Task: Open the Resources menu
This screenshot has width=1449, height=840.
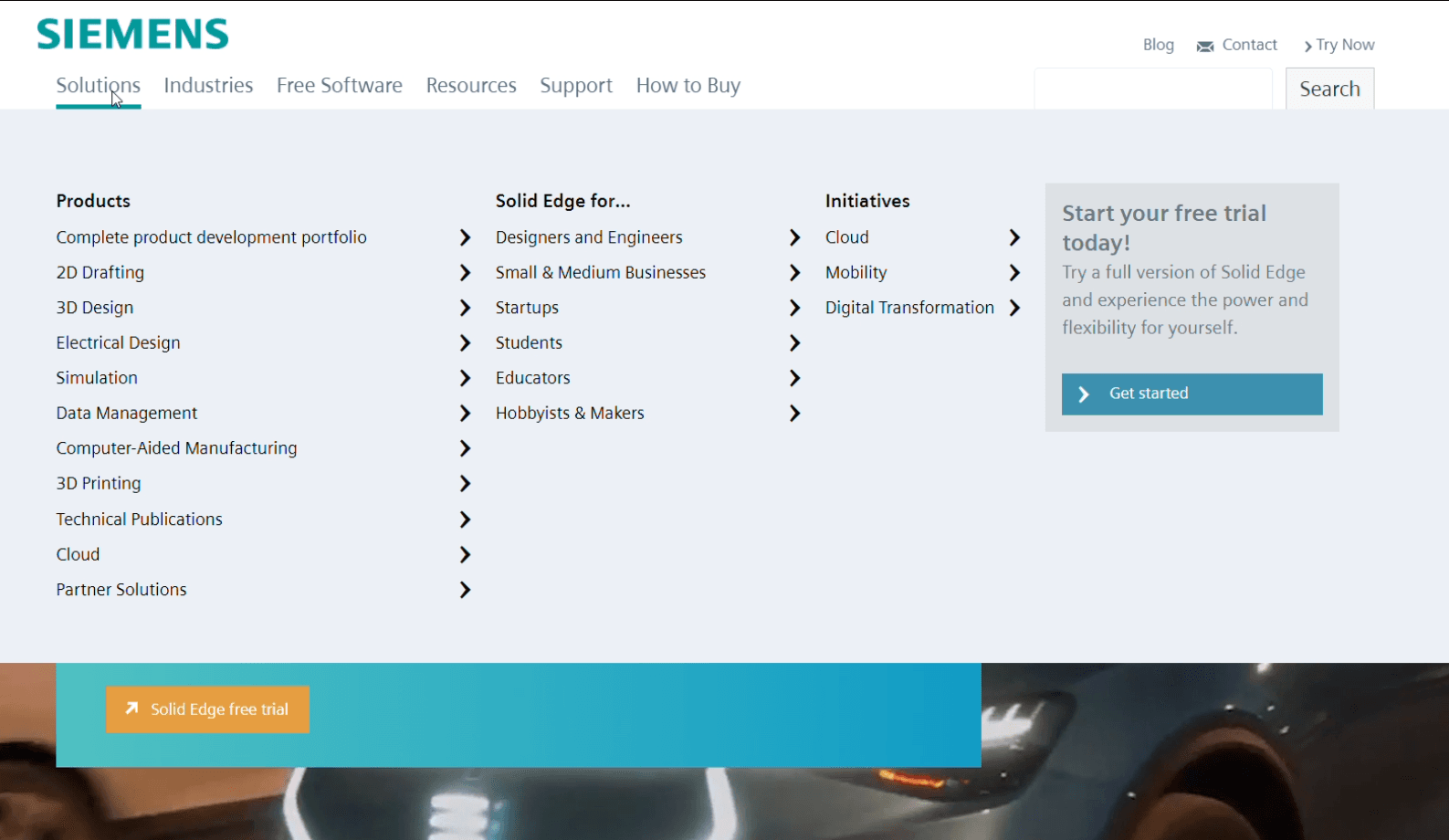Action: click(x=471, y=86)
